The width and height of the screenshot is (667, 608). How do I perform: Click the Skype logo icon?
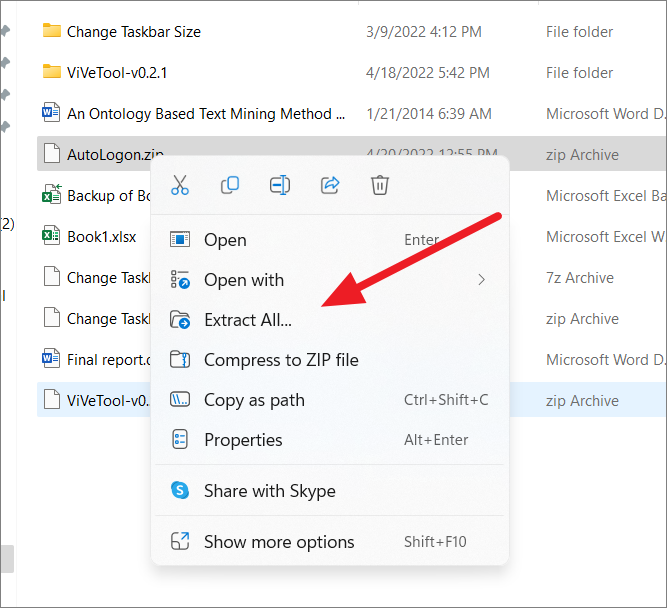click(180, 490)
